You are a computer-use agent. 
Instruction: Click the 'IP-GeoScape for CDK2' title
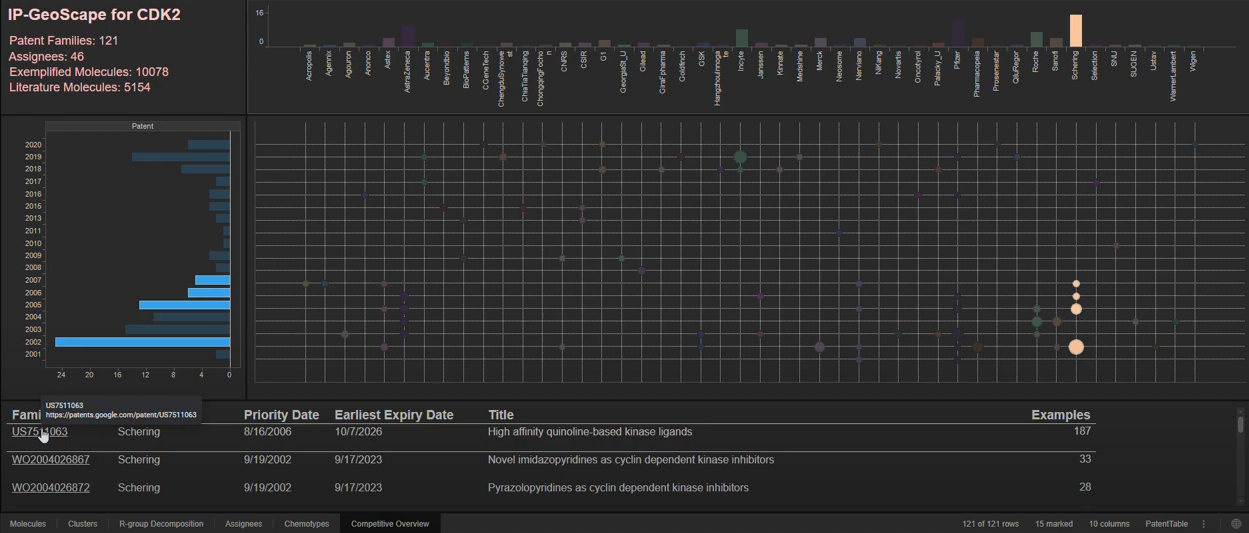[x=94, y=15]
